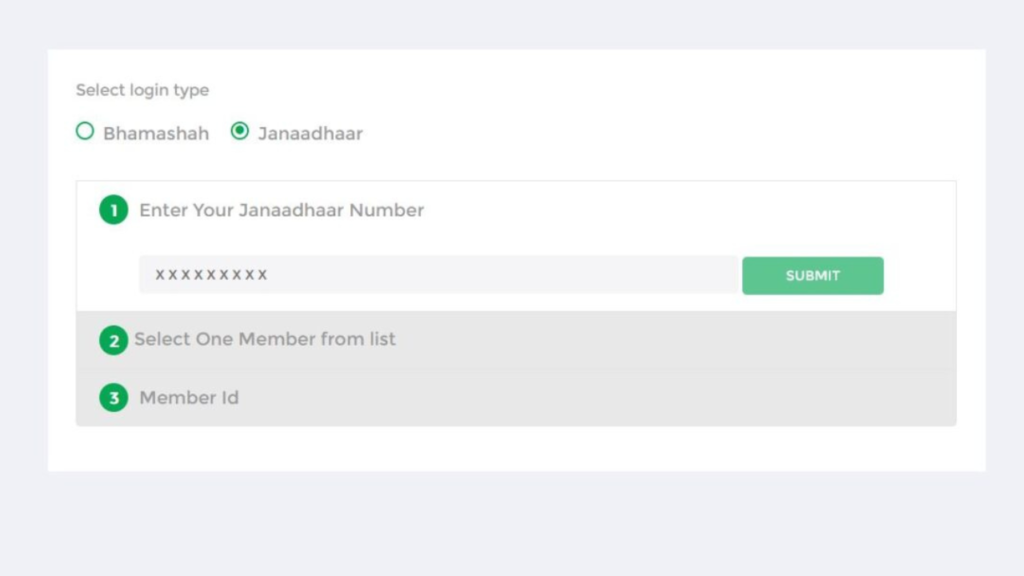Choose login type via Bhamashah label text
Screen dimensions: 1024x576
pyautogui.click(x=156, y=133)
